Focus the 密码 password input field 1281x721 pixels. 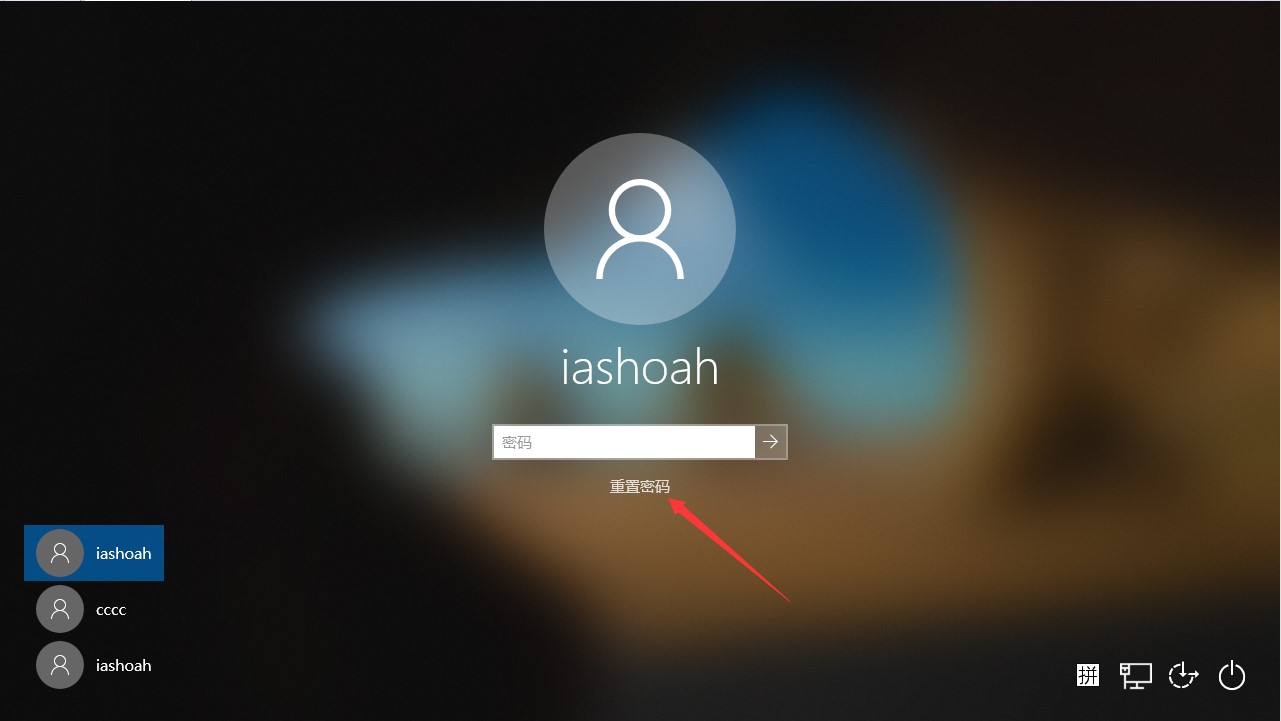pos(624,442)
